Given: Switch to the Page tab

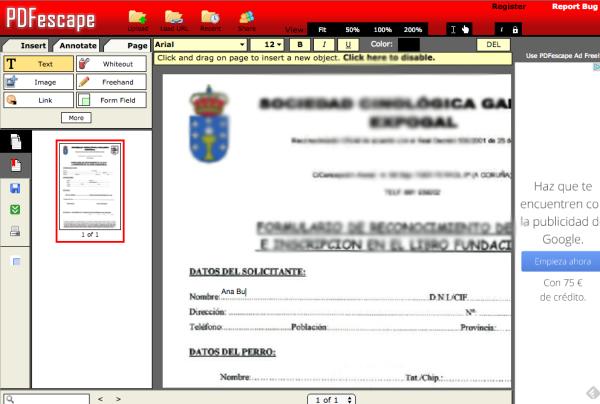Looking at the screenshot, I should pyautogui.click(x=128, y=46).
